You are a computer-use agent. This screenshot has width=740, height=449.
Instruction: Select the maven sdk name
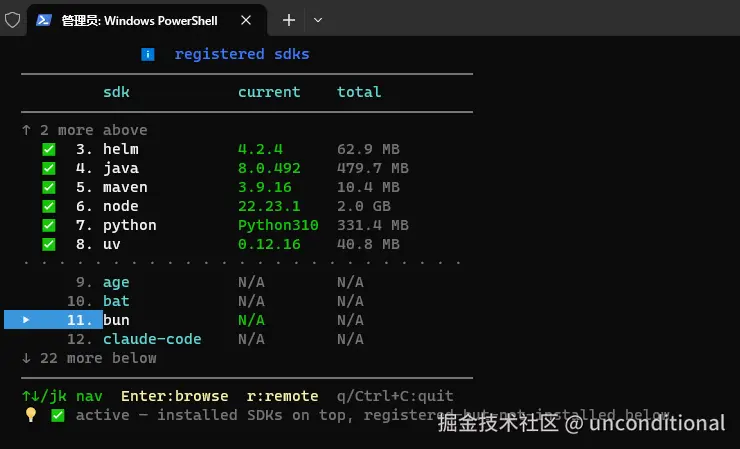click(x=125, y=187)
